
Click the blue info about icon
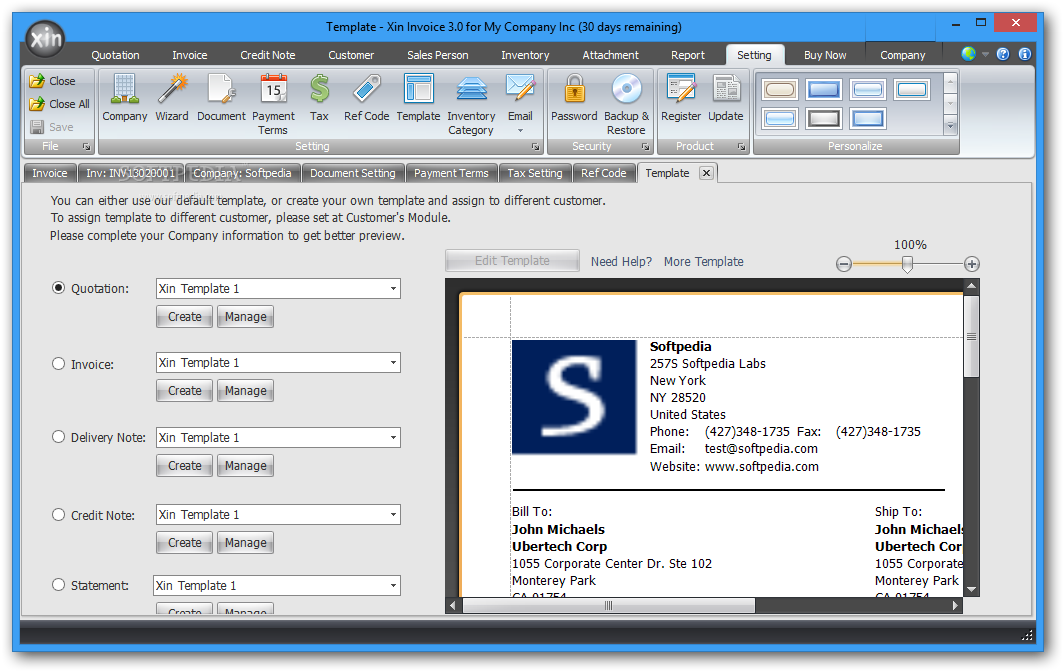(x=1025, y=54)
